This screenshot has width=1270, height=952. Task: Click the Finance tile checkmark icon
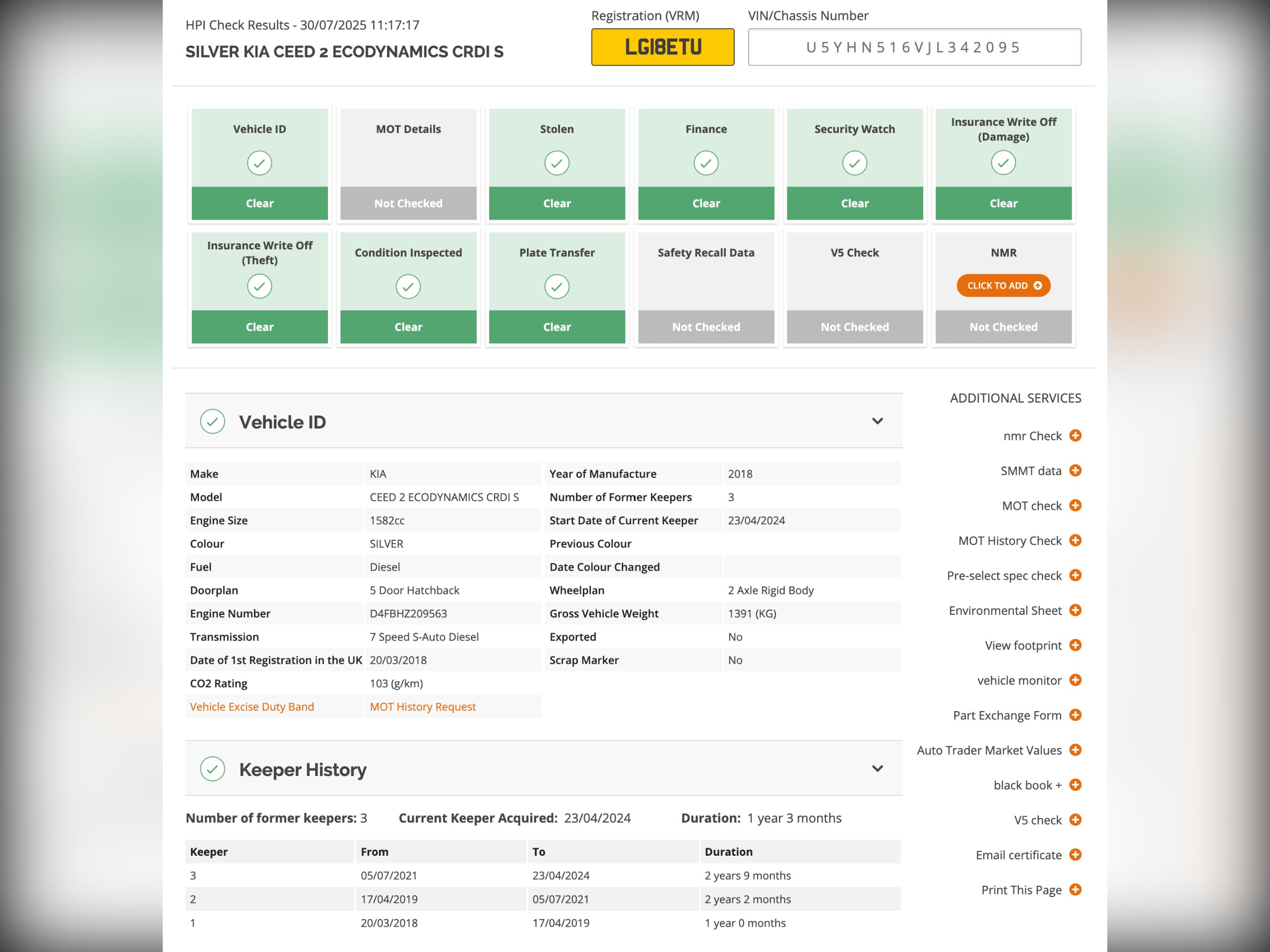tap(706, 163)
